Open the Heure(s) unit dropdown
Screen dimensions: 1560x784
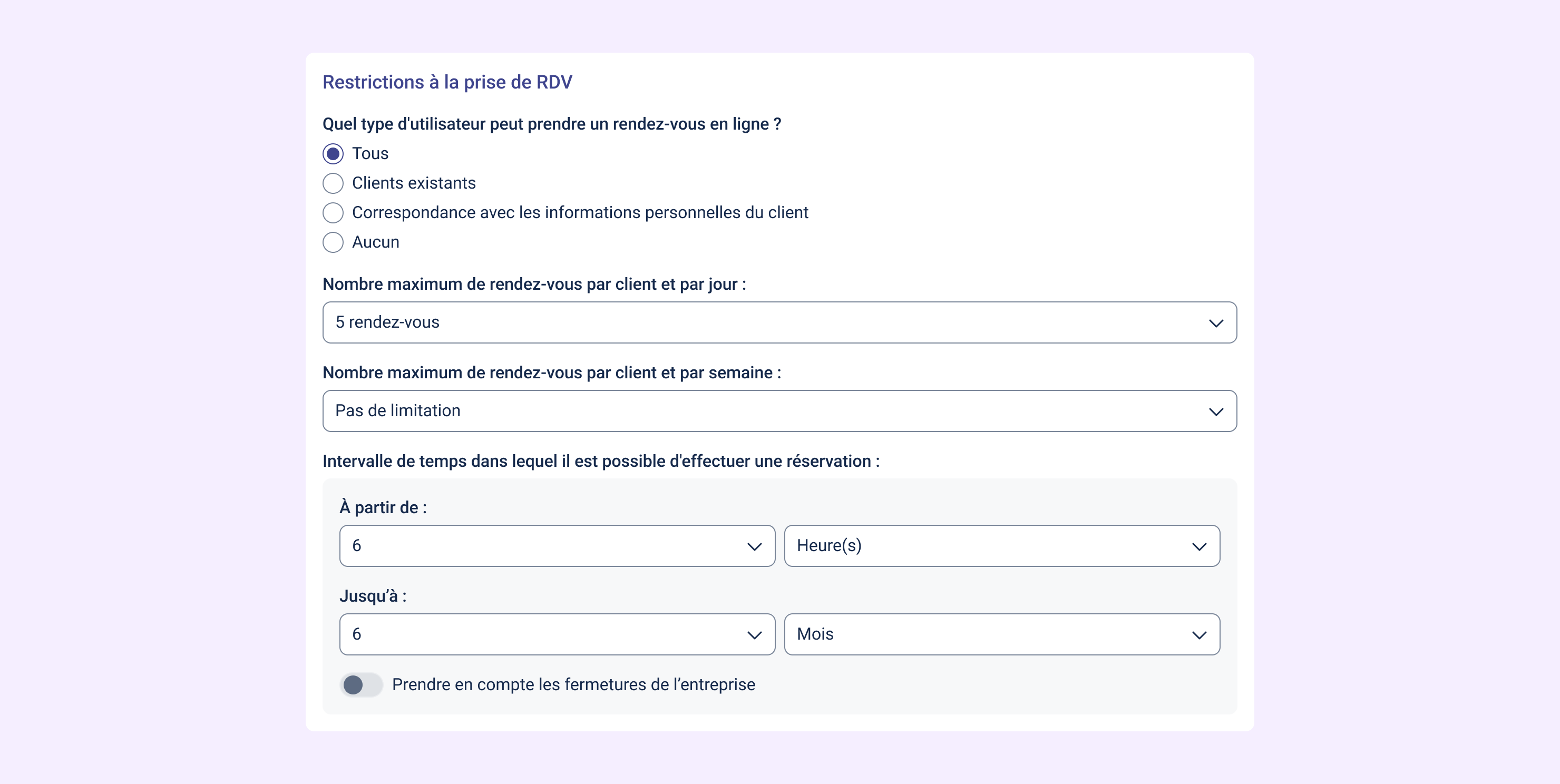pos(1002,546)
